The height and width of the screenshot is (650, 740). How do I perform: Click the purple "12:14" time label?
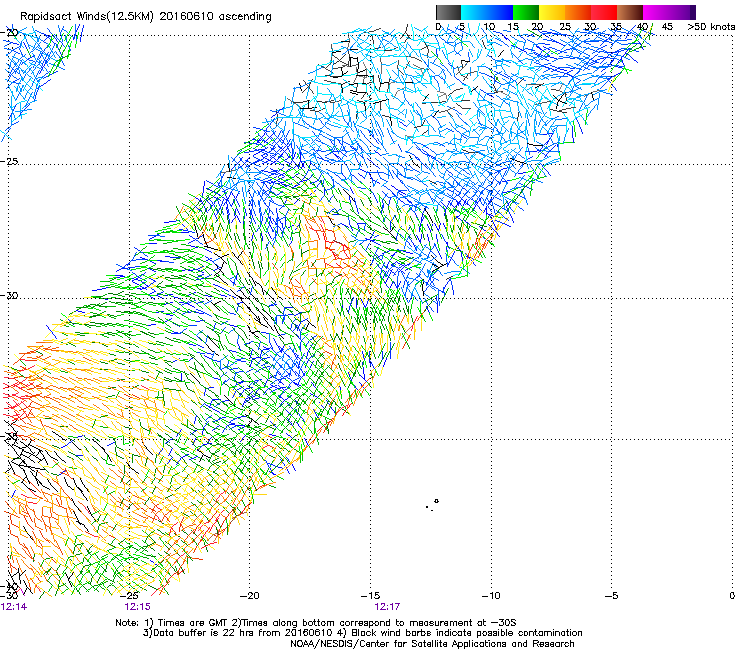pyautogui.click(x=14, y=607)
